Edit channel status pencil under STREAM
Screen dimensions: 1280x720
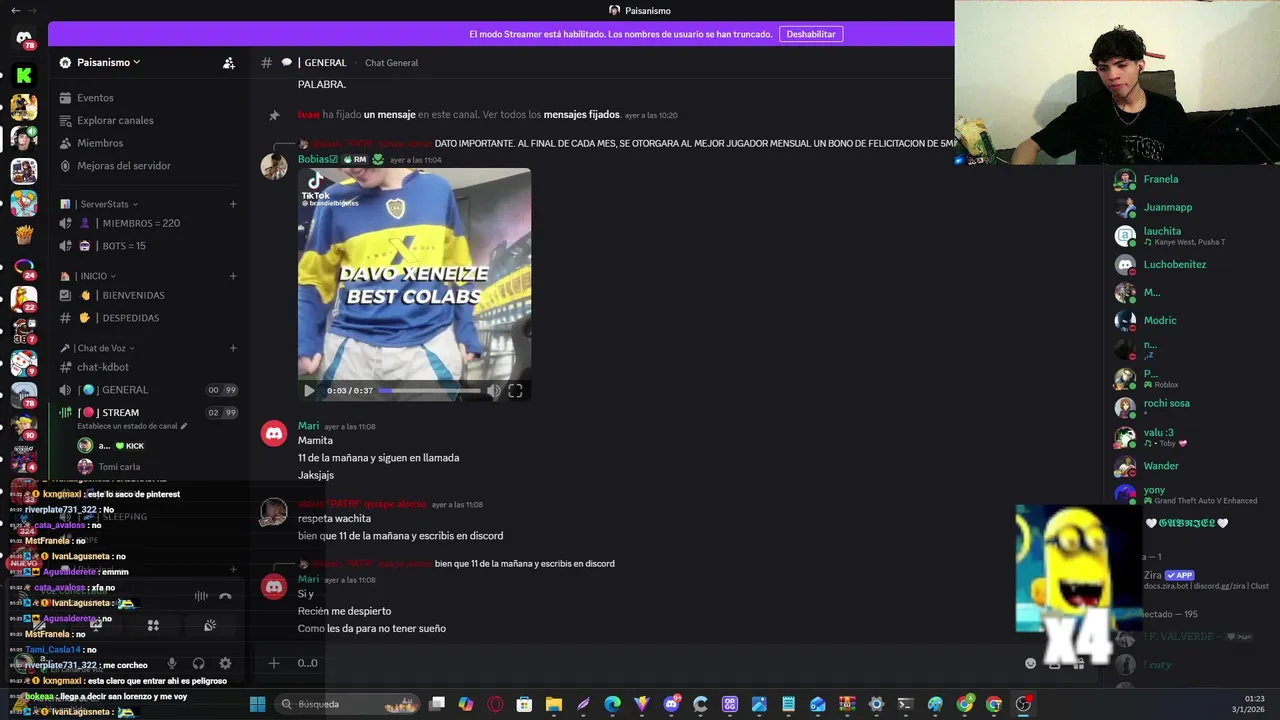(x=183, y=426)
